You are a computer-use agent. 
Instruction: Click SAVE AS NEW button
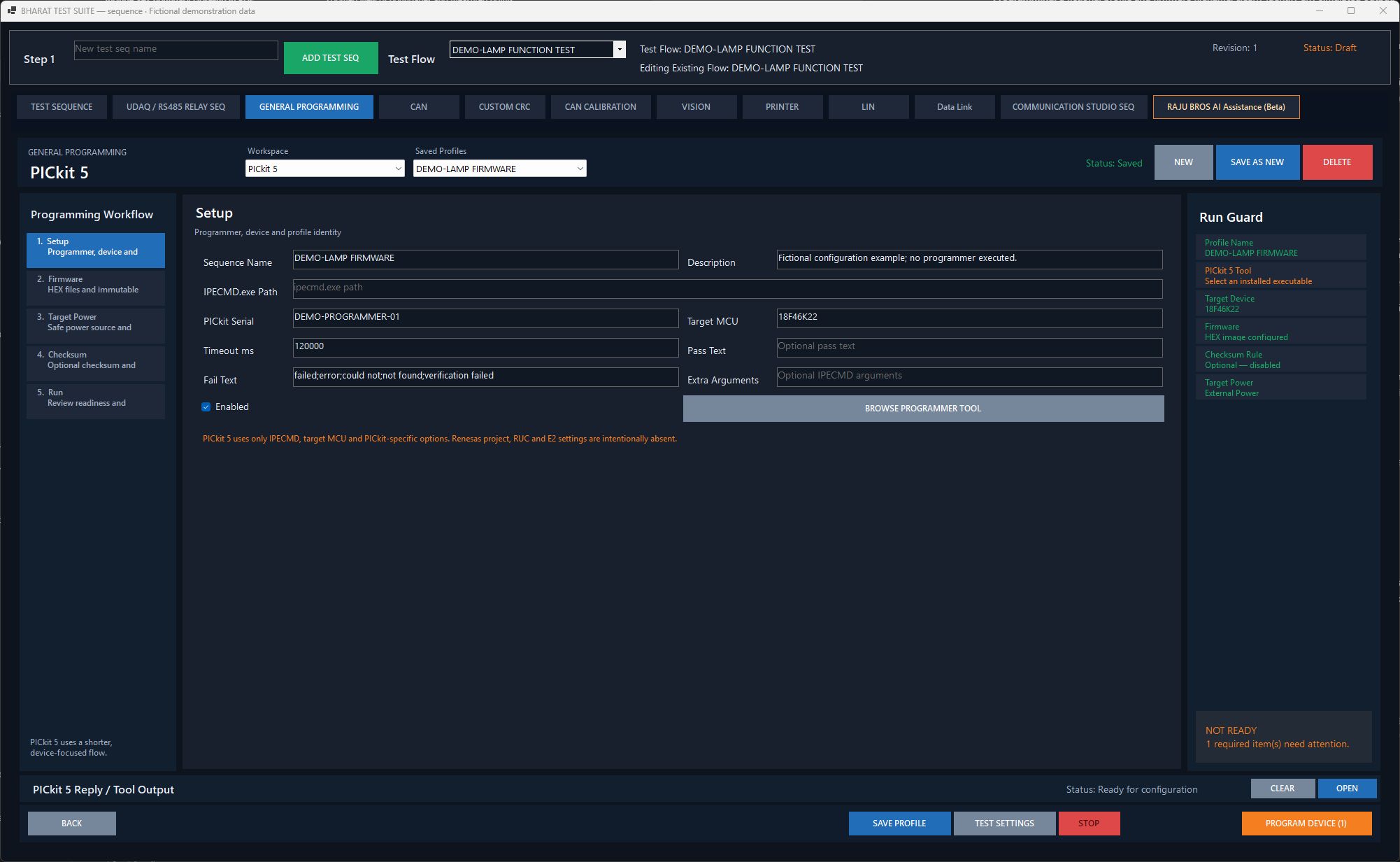1257,162
